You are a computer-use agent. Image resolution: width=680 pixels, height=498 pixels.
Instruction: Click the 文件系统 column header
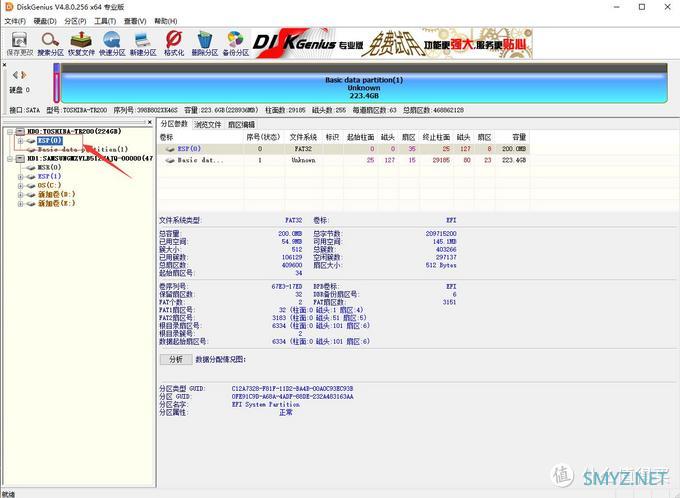pyautogui.click(x=303, y=138)
